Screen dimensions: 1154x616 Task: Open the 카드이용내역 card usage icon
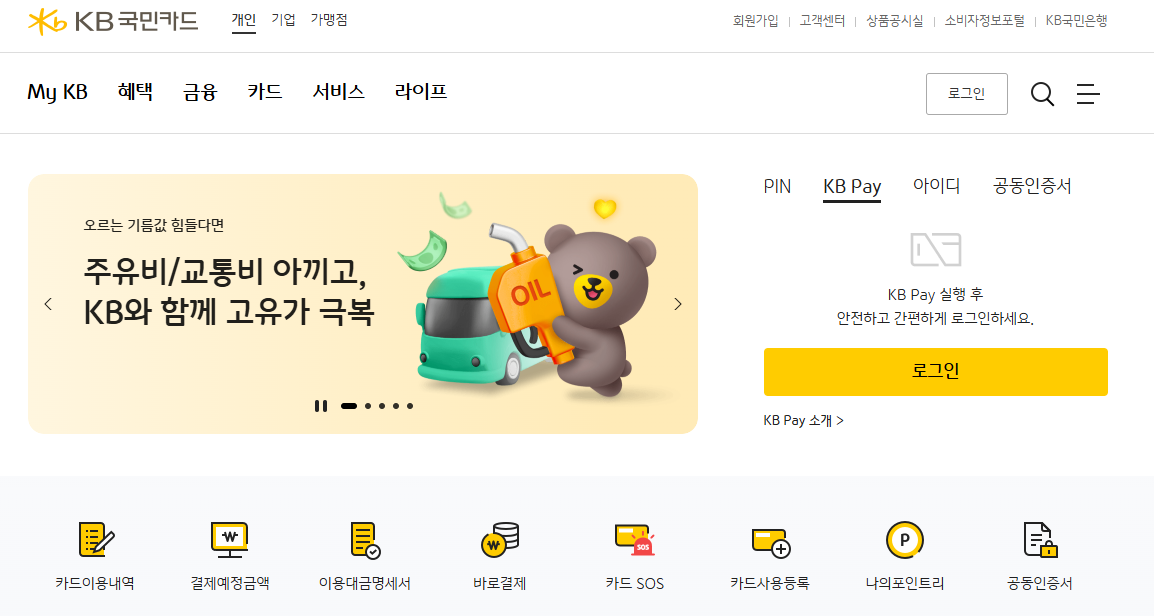95,540
